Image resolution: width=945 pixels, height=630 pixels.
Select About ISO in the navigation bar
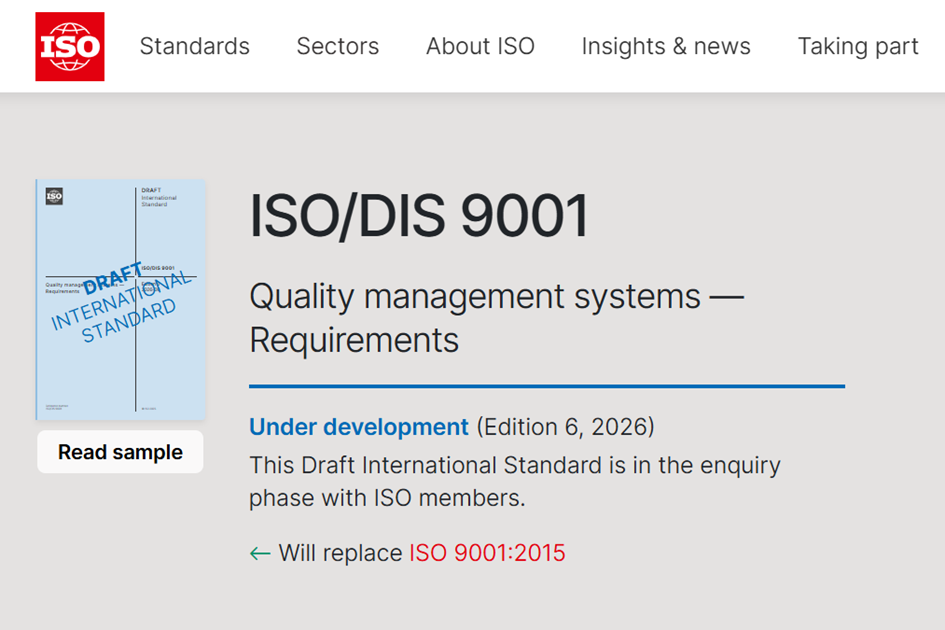[x=480, y=47]
